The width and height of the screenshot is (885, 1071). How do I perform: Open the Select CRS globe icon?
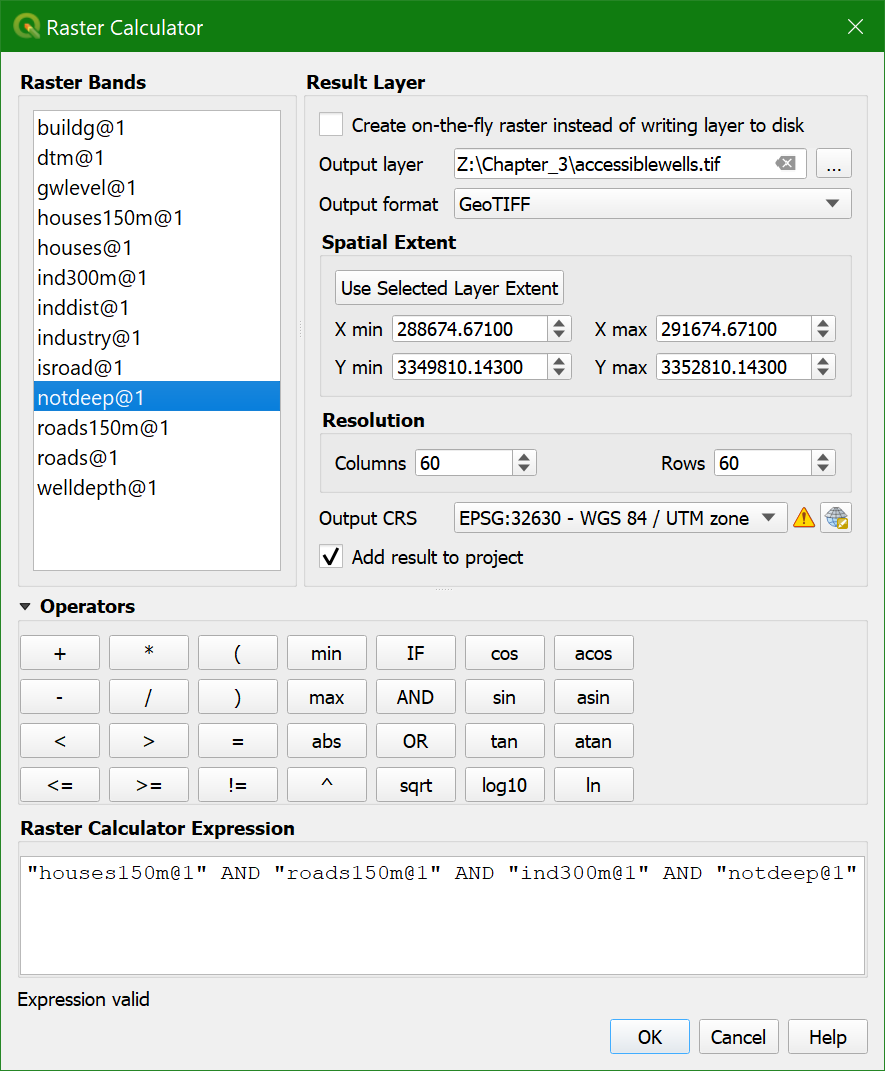click(836, 518)
